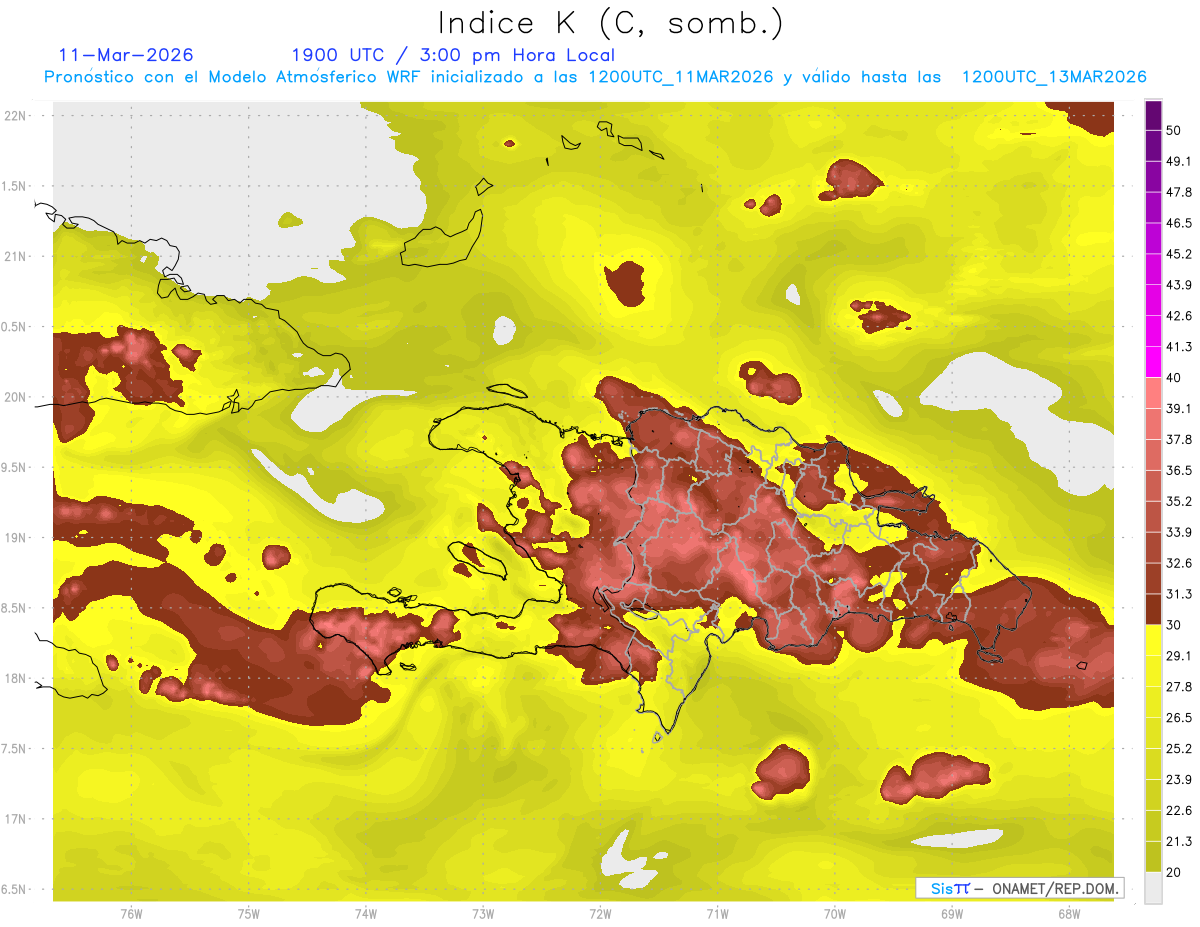This screenshot has width=1200, height=927.
Task: Click the '71W' longitude label
Action: click(717, 914)
